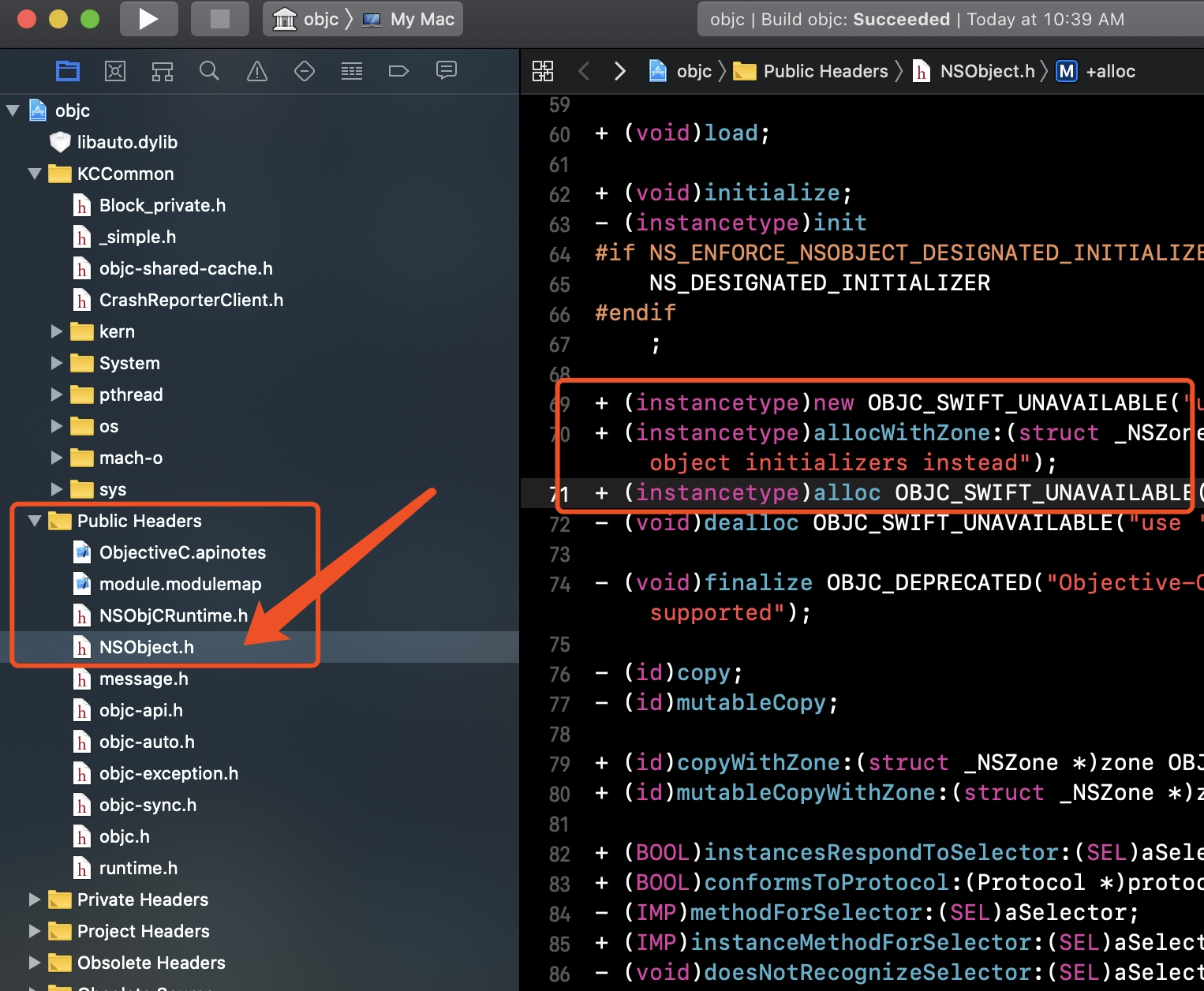Click the 'load' method name on line 60
Screen dimensions: 1204x991
731,133
